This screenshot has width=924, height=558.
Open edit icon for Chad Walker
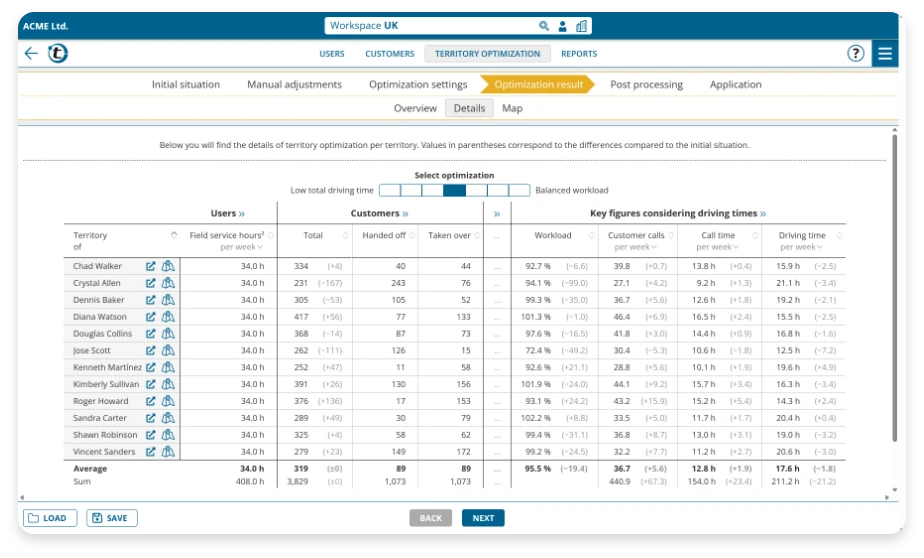[151, 266]
